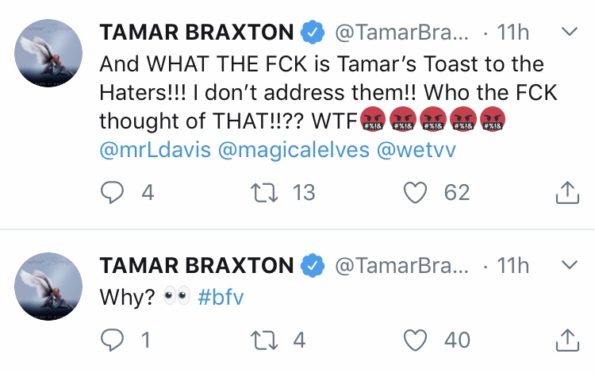Click the @TamarBra... handle on second tweet

(401, 265)
